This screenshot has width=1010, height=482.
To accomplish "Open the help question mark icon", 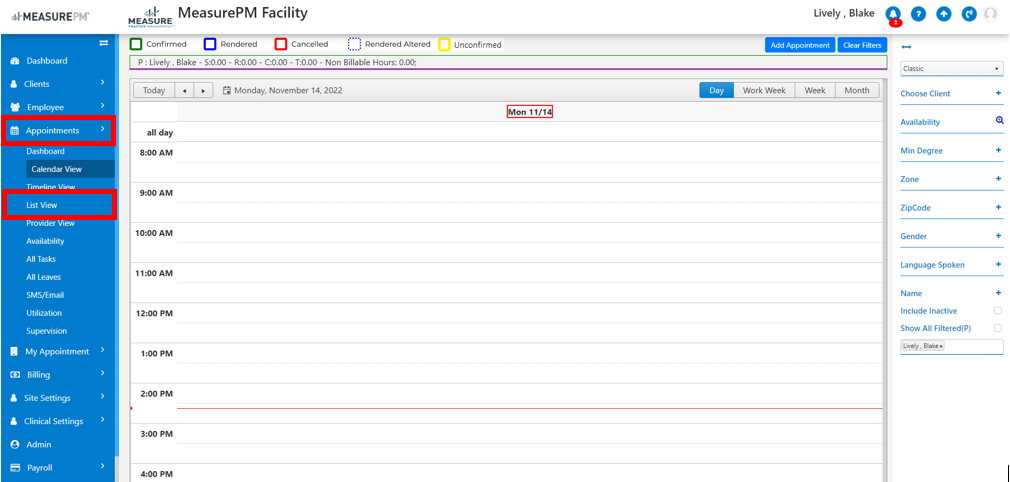I will 918,14.
